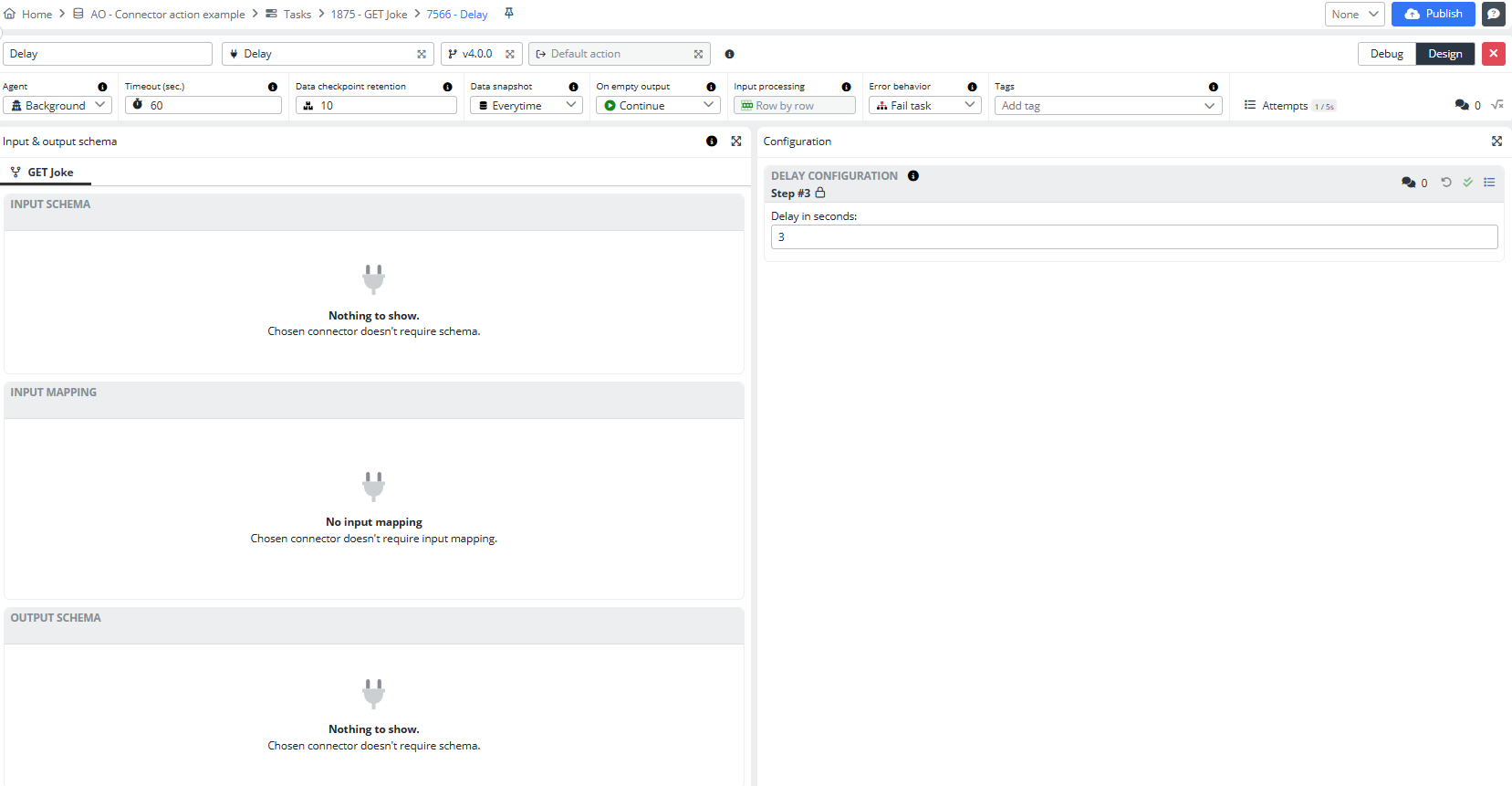Go to Tasks in the breadcrumb
This screenshot has width=1512, height=786.
(x=297, y=15)
